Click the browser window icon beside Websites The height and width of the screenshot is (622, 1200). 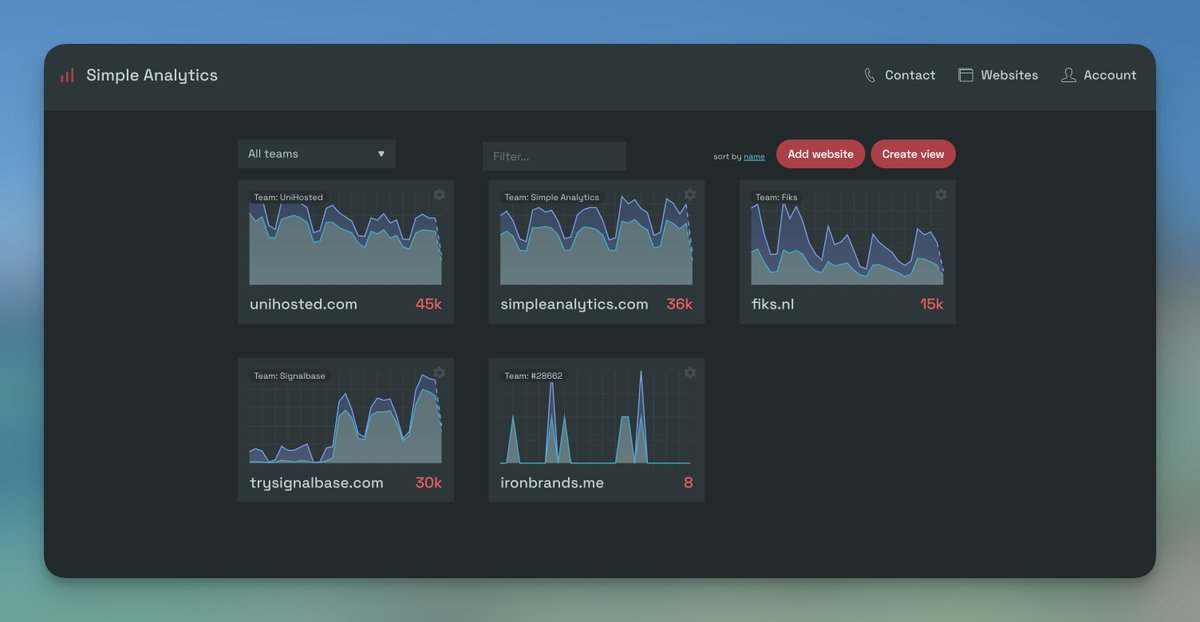pyautogui.click(x=966, y=75)
